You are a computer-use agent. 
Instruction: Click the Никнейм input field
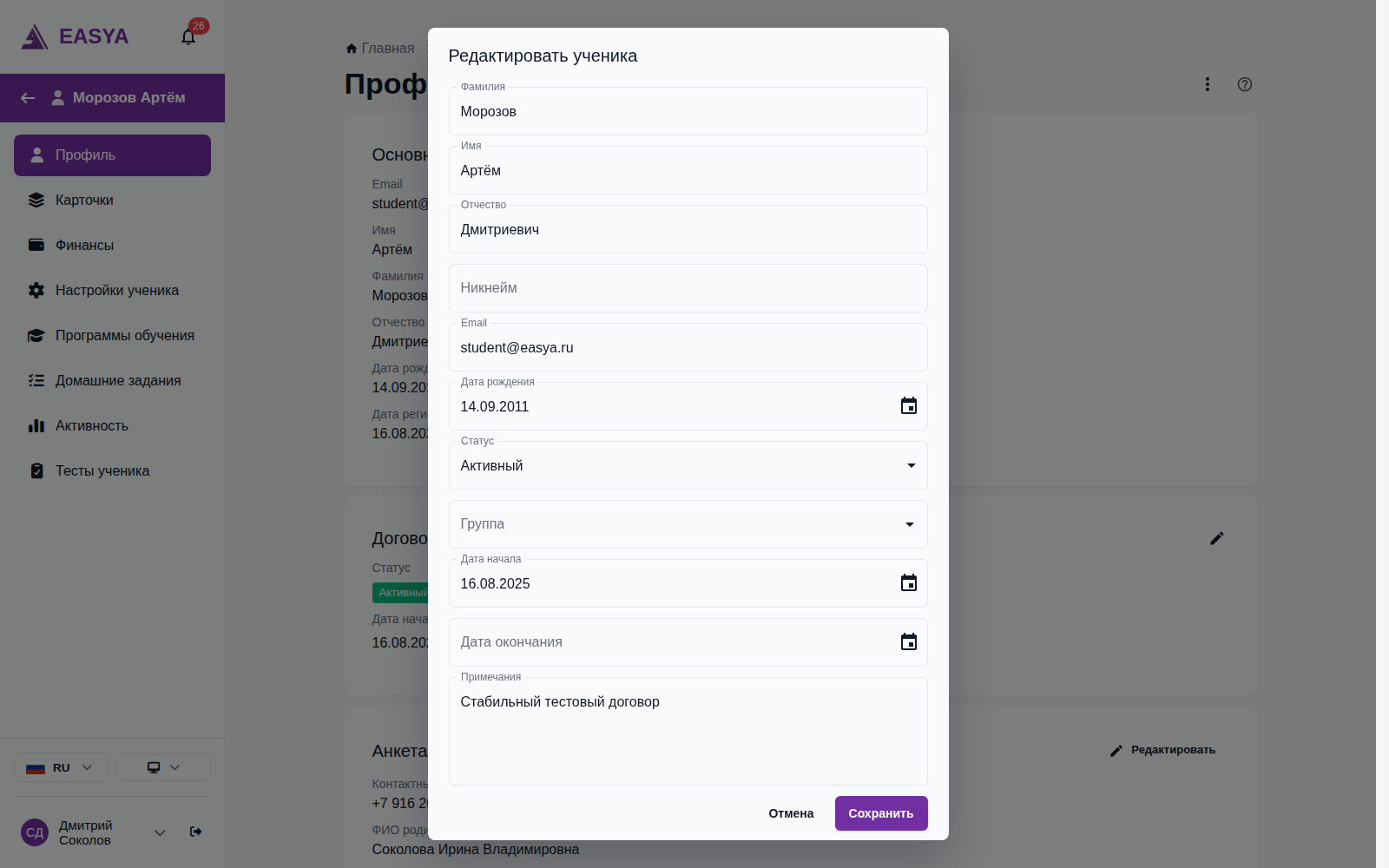(688, 288)
